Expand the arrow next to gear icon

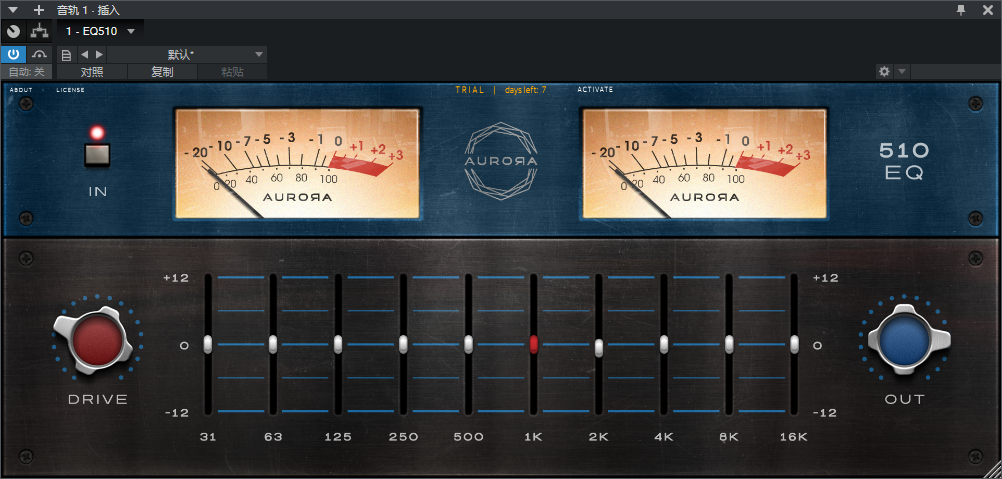[x=902, y=72]
